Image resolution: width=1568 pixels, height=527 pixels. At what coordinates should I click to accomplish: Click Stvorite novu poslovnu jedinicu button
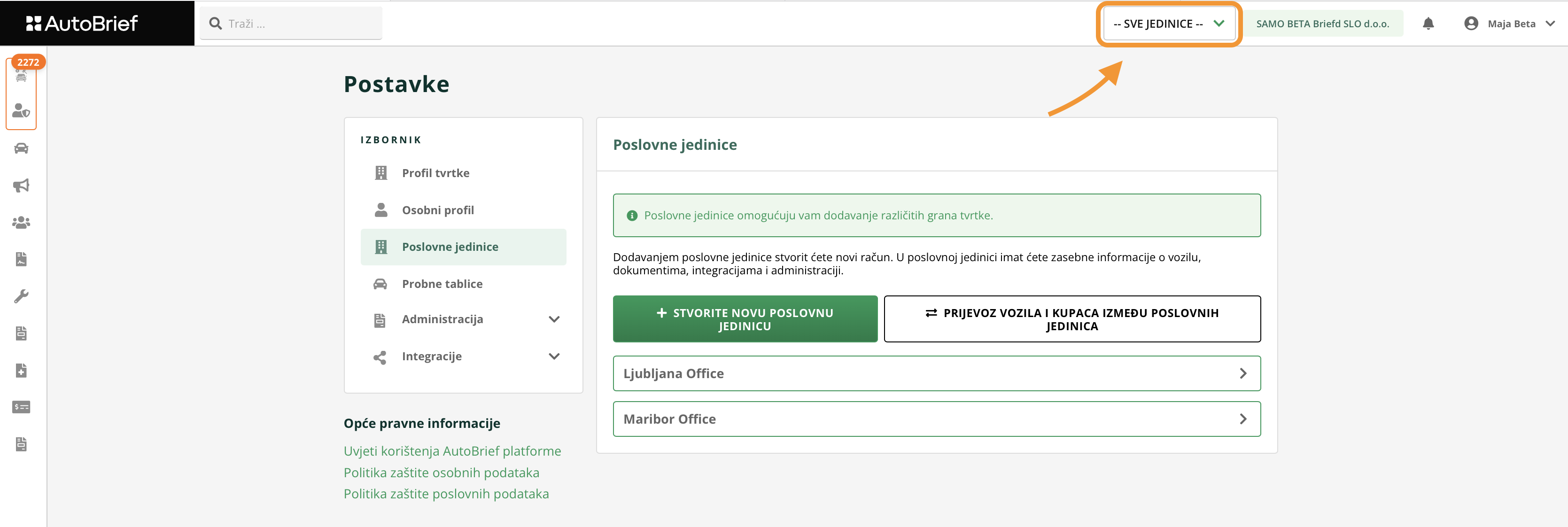[745, 319]
